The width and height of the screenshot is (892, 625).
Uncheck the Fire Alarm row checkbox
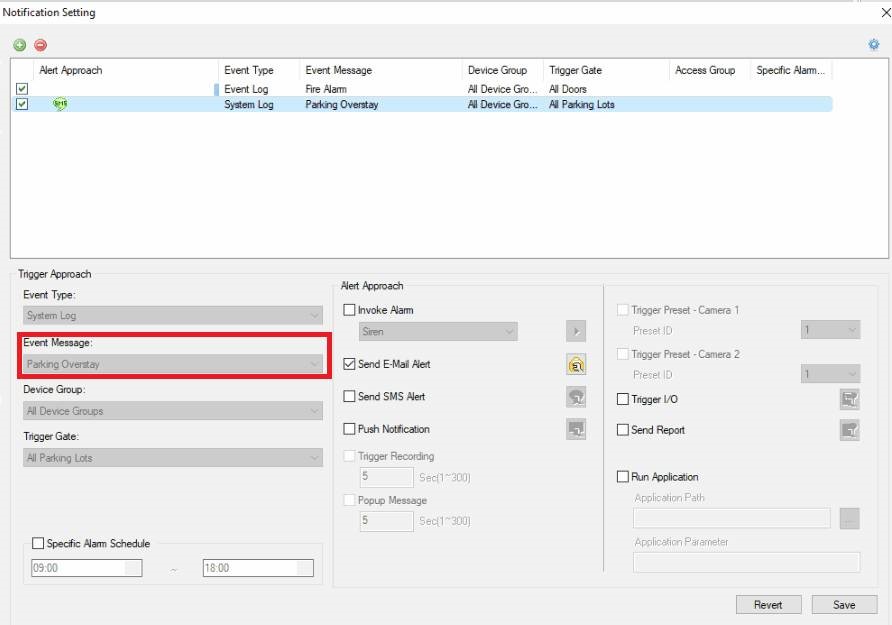[22, 89]
